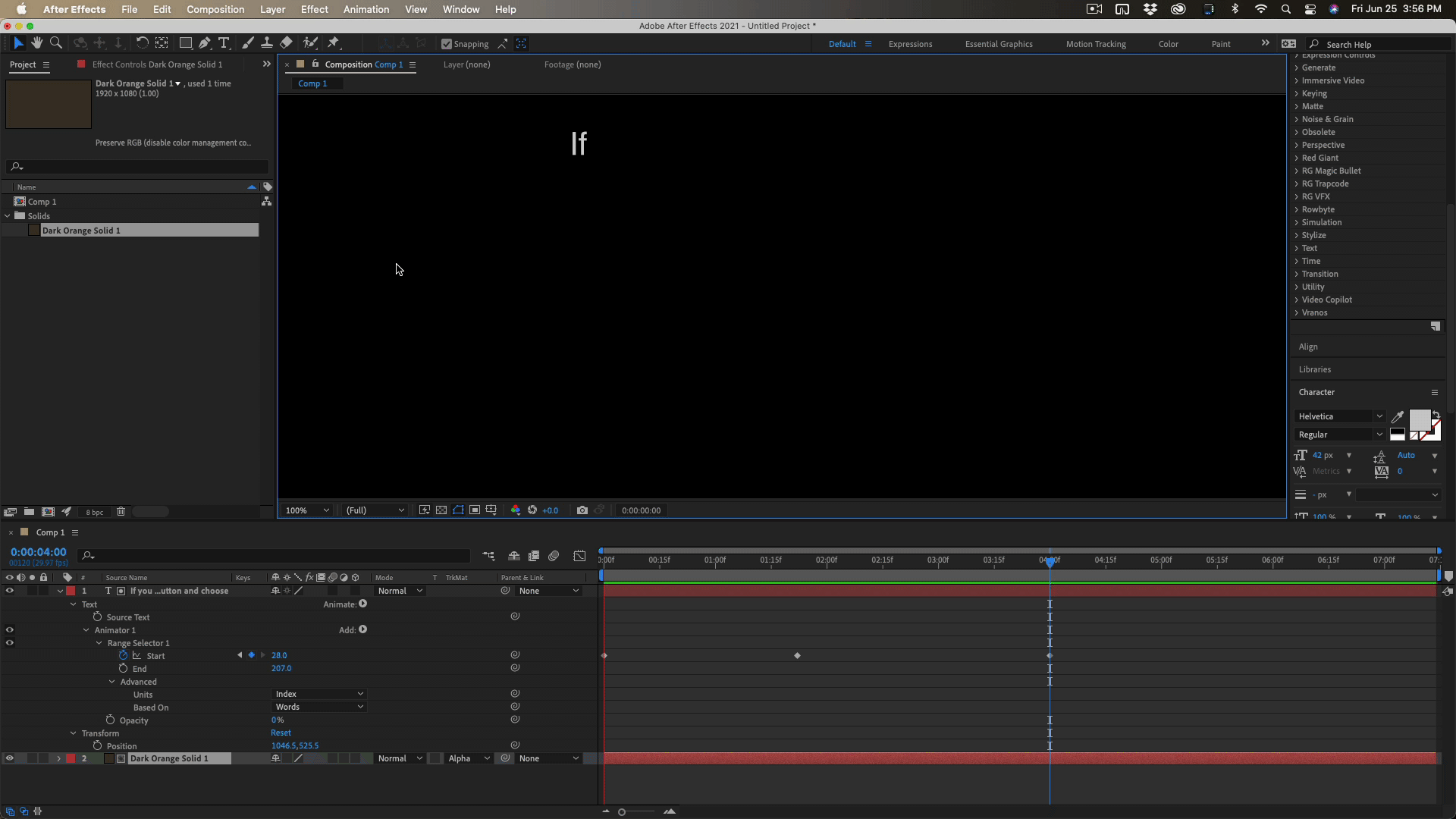This screenshot has height=819, width=1456.
Task: Hide the Dark Orange Solid 1 layer
Action: tap(10, 758)
